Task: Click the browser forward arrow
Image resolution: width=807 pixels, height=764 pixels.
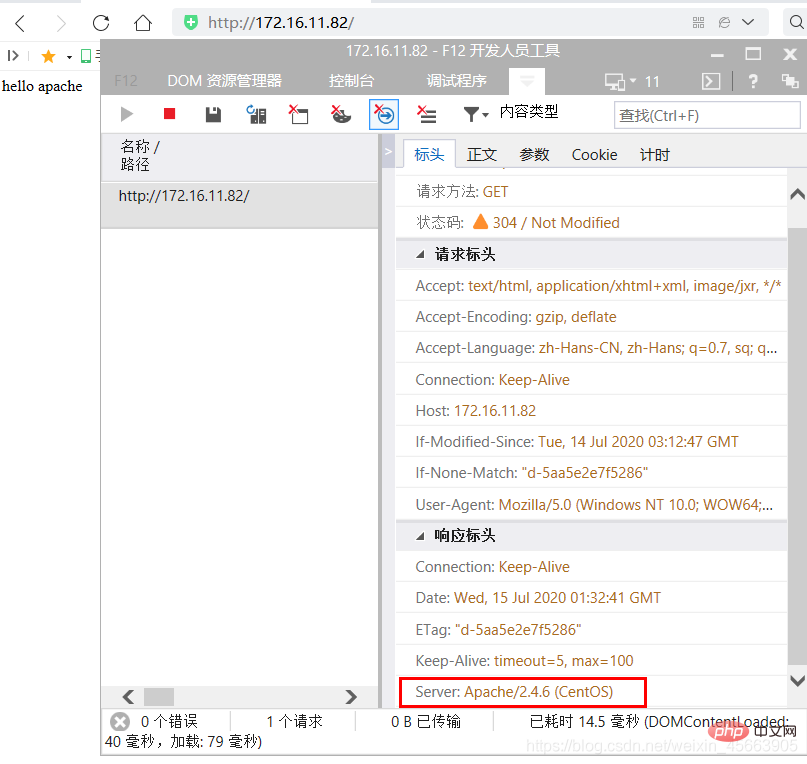Action: click(61, 23)
